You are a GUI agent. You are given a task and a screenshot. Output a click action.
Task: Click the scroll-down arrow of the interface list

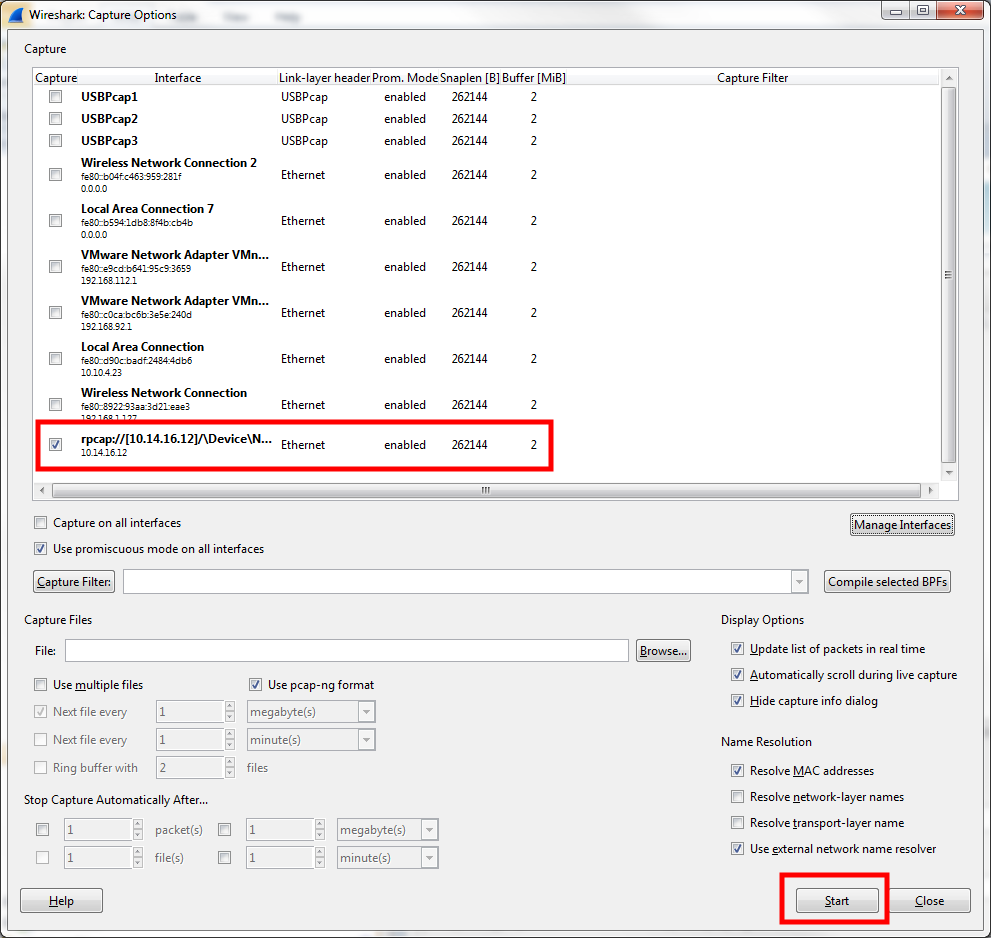948,473
